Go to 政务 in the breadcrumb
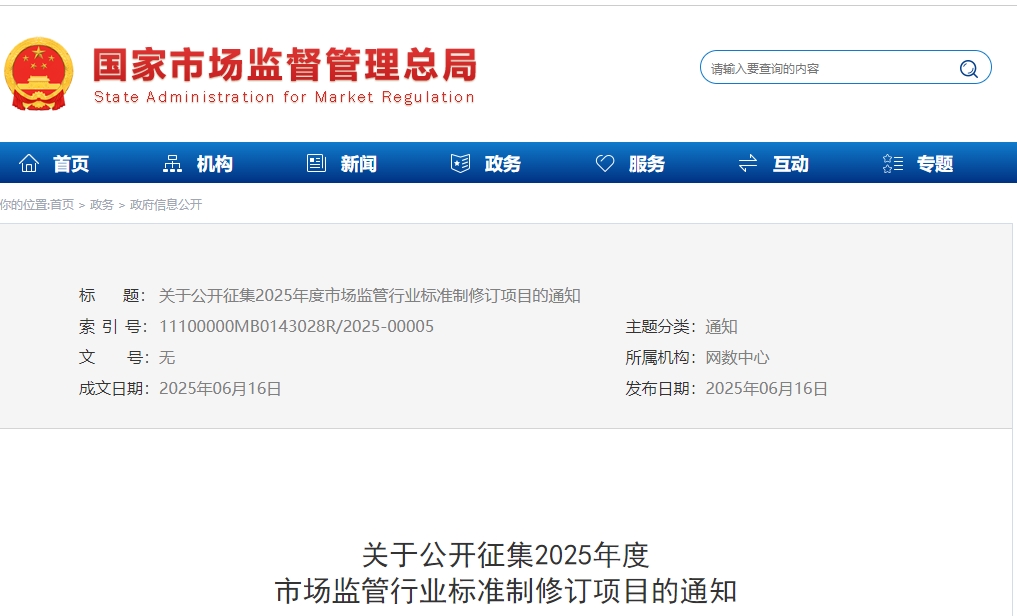Image resolution: width=1017 pixels, height=616 pixels. pyautogui.click(x=102, y=205)
